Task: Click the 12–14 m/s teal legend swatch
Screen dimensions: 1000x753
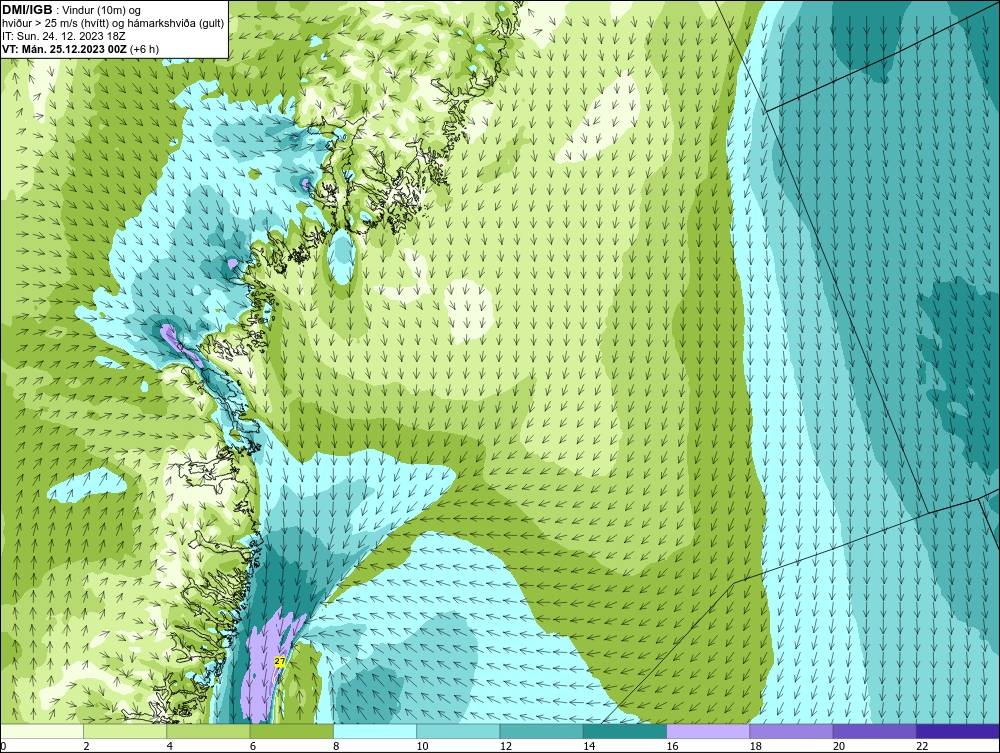Action: click(541, 731)
